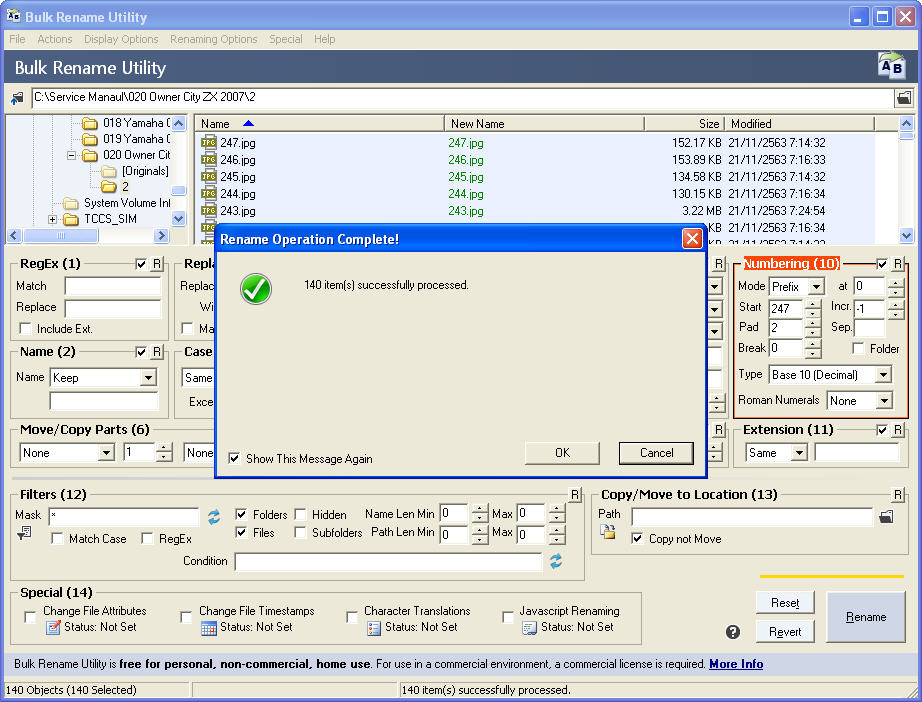Enable Include Ext. checkbox
Screen dimensions: 922x702
pyautogui.click(x=25, y=328)
